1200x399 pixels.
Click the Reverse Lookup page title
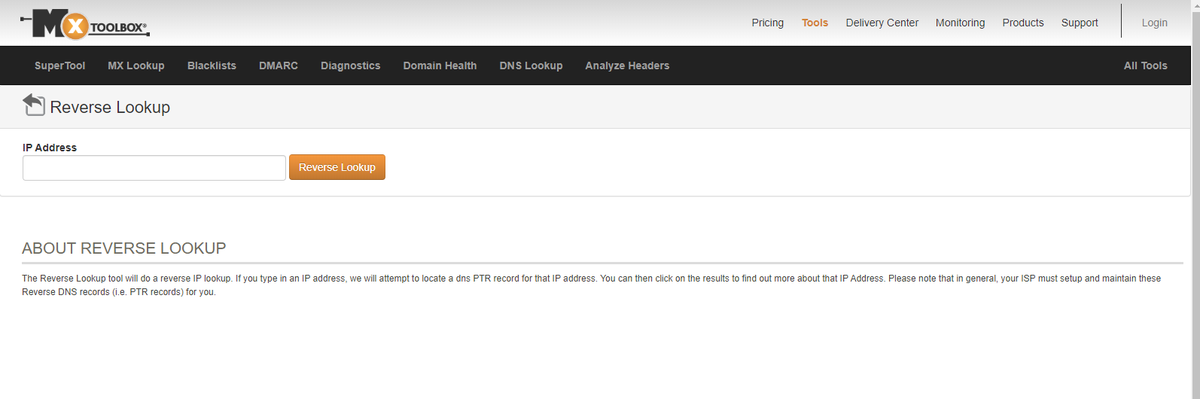(110, 107)
